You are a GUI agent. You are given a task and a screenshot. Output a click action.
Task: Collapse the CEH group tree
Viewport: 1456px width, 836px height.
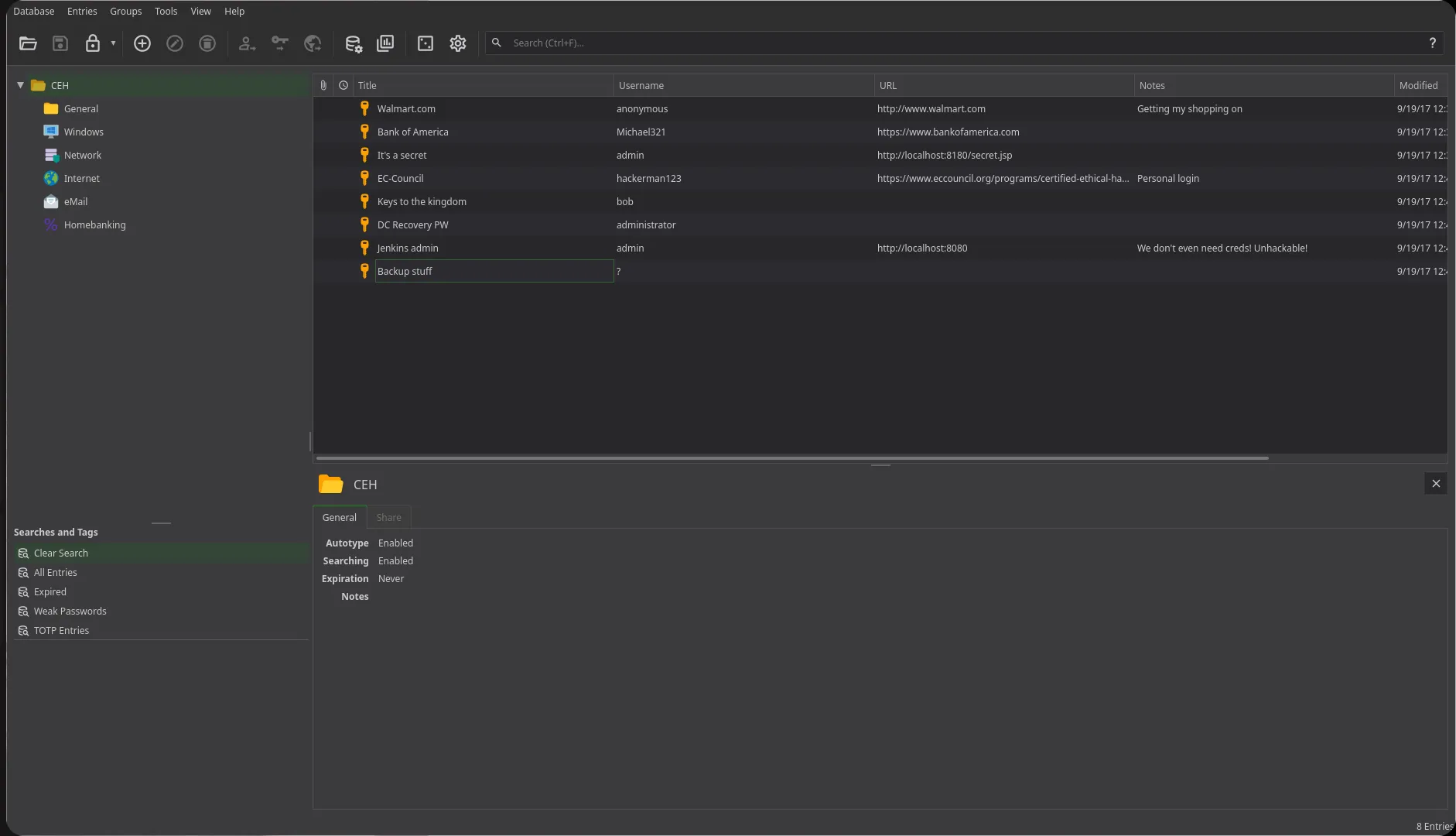(x=19, y=85)
